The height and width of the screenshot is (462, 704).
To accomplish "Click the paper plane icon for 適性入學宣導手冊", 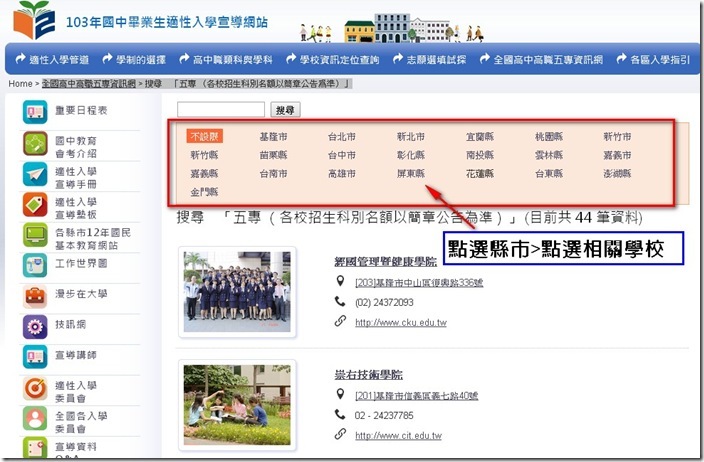I will [35, 174].
